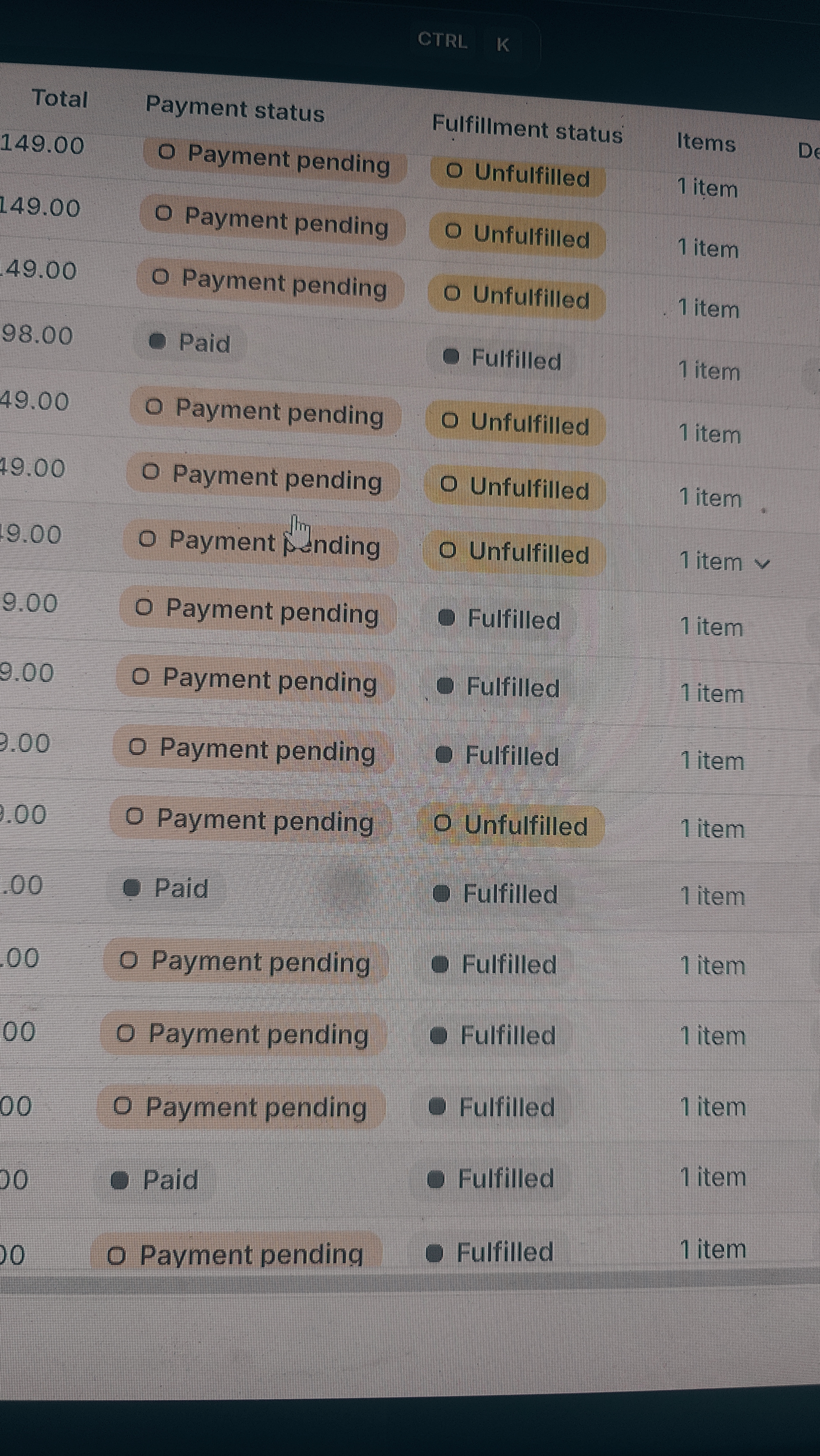820x1456 pixels.
Task: Click the dot icon of the bottom-most Paid badge
Action: 119,1180
